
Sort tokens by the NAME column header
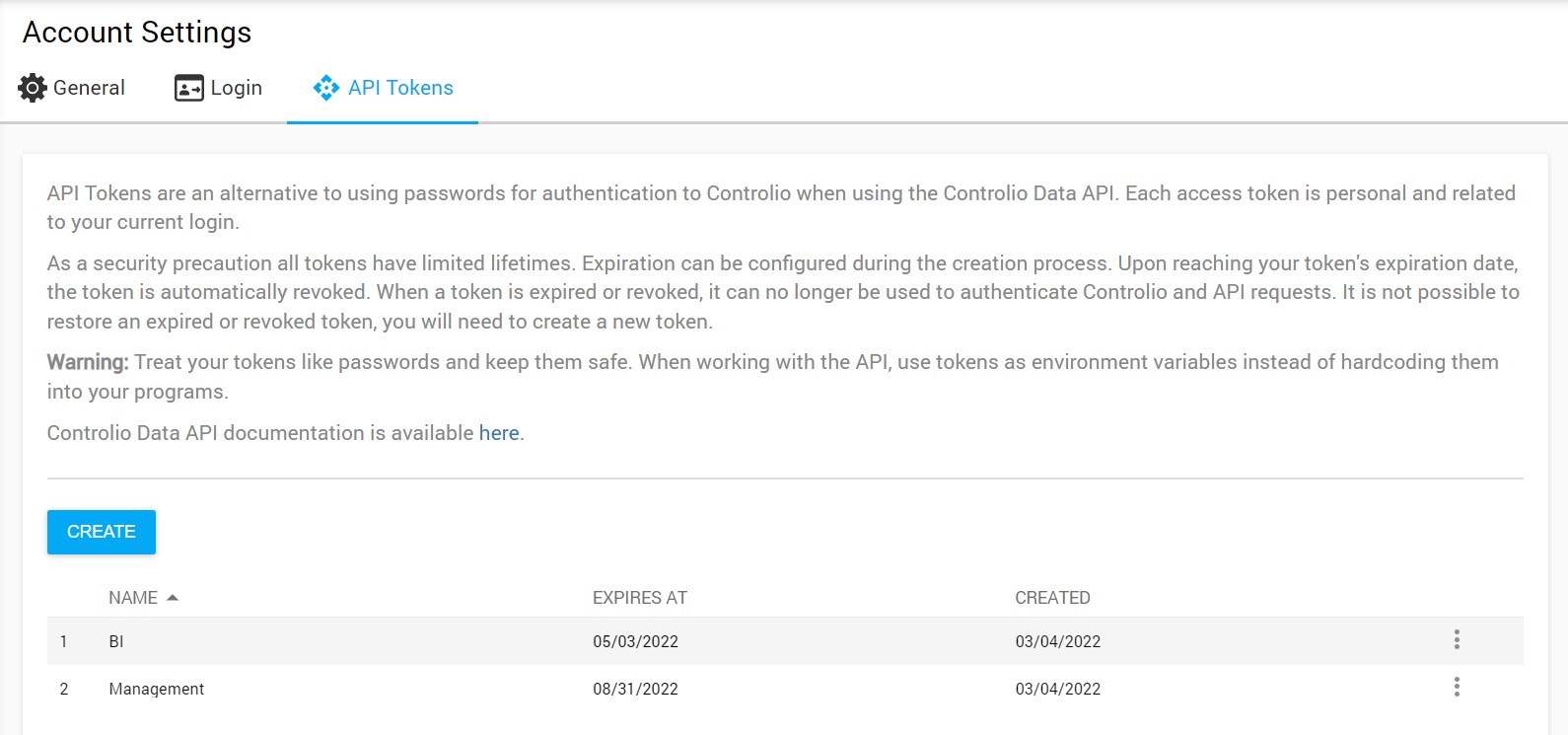click(x=133, y=598)
